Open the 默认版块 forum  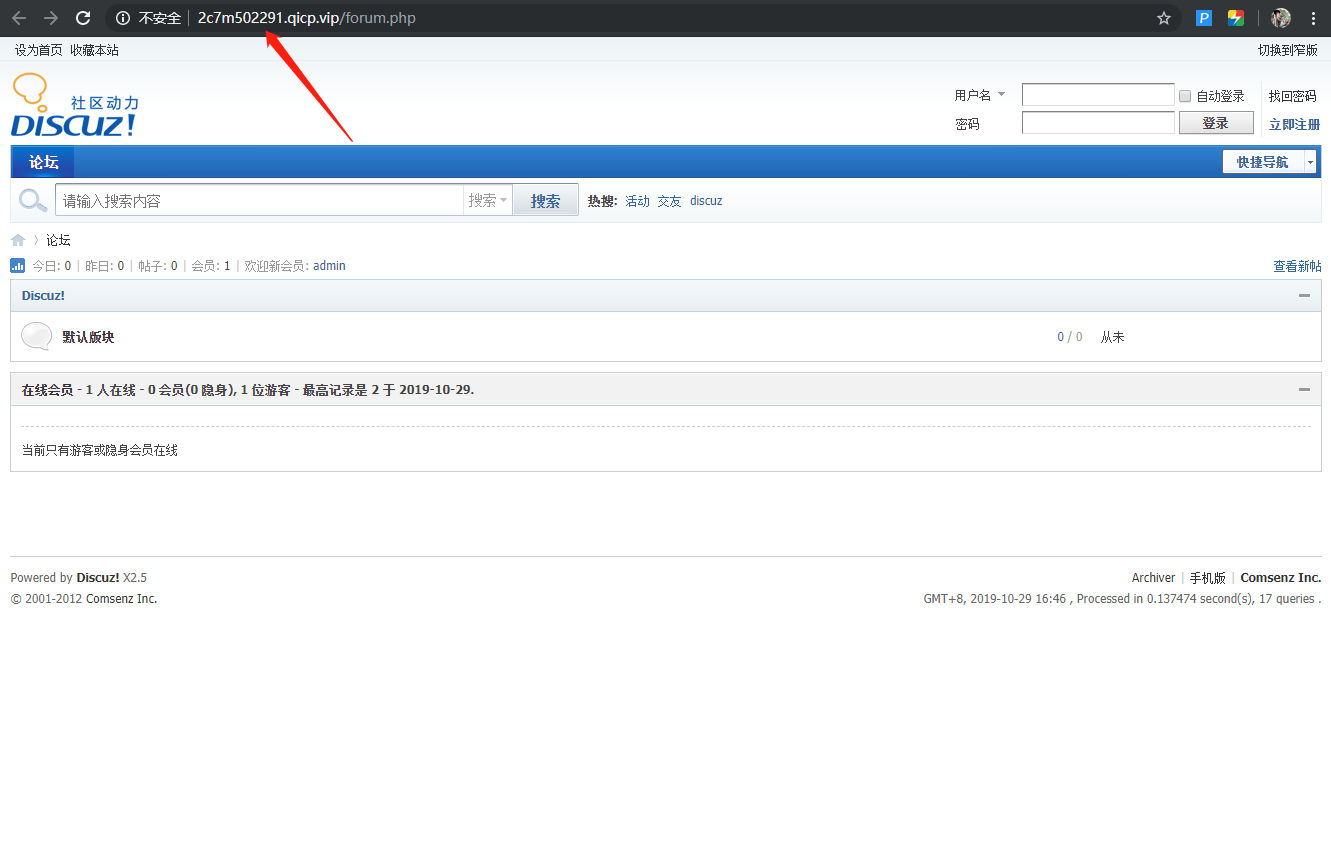[x=88, y=337]
